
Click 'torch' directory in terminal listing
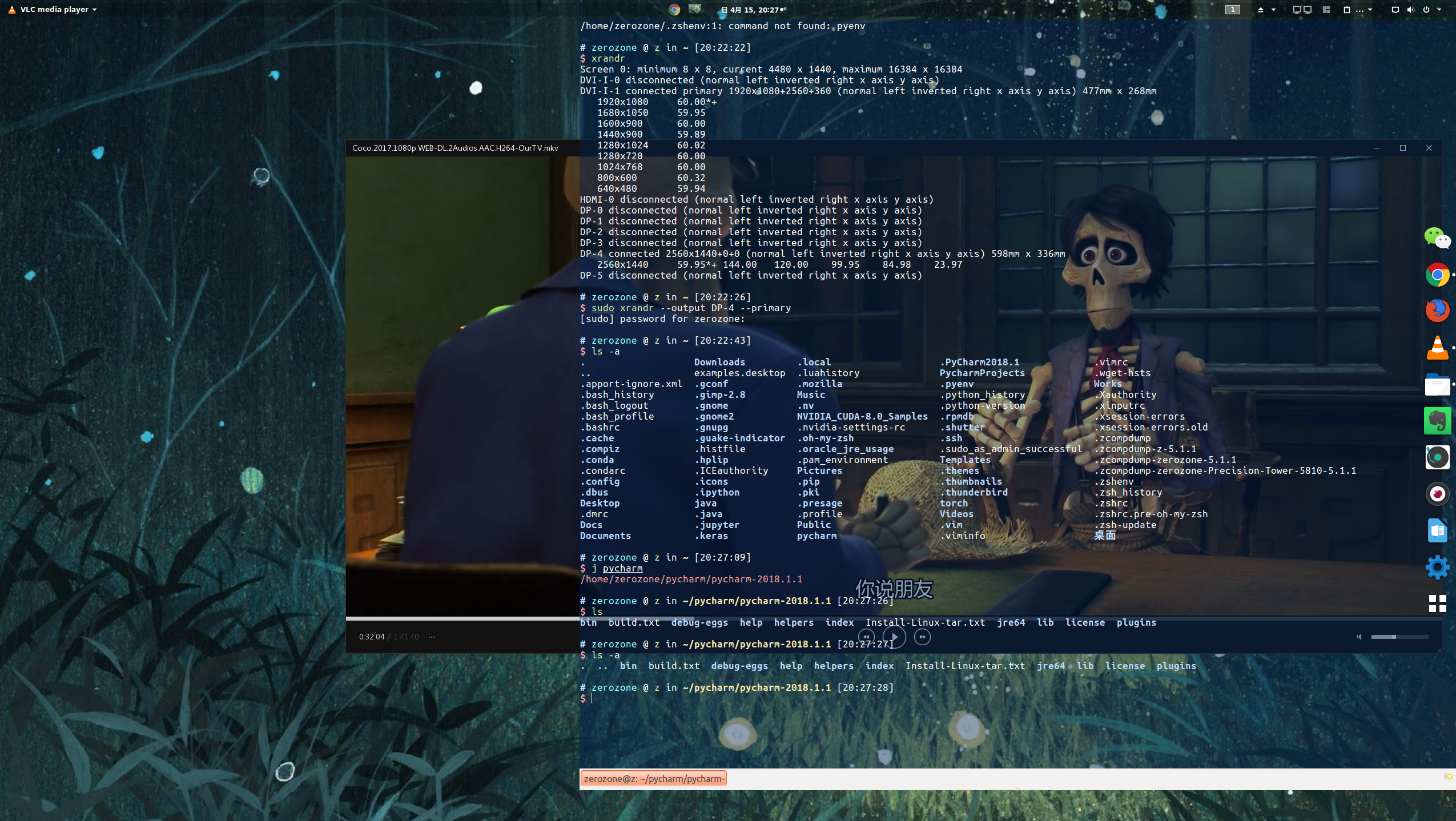[x=954, y=503]
